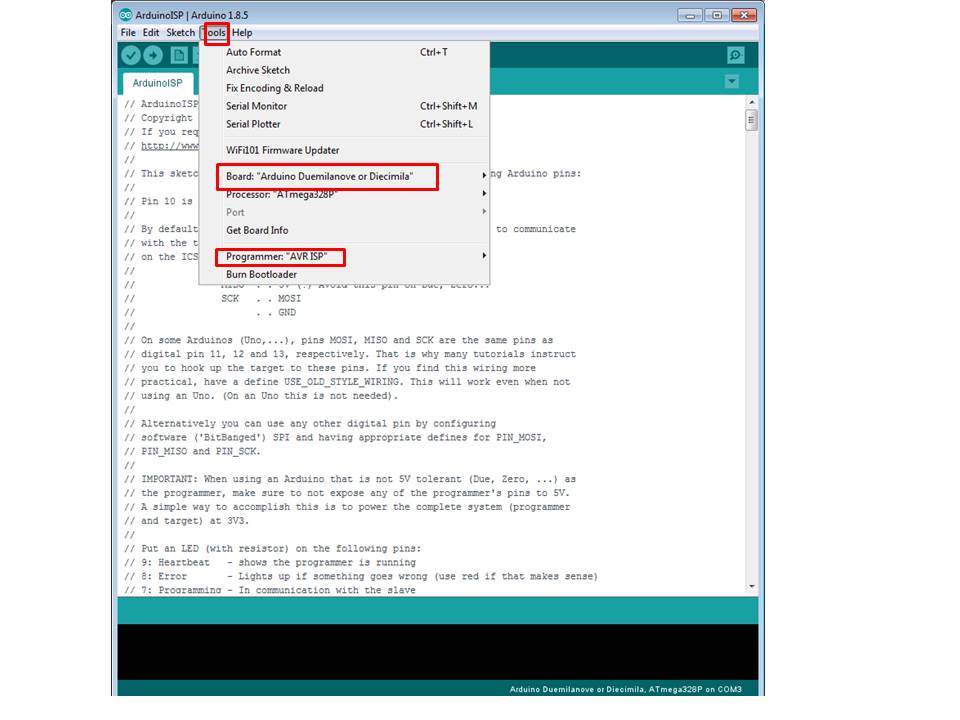Open Serial Monitor from the menu

tap(345, 106)
